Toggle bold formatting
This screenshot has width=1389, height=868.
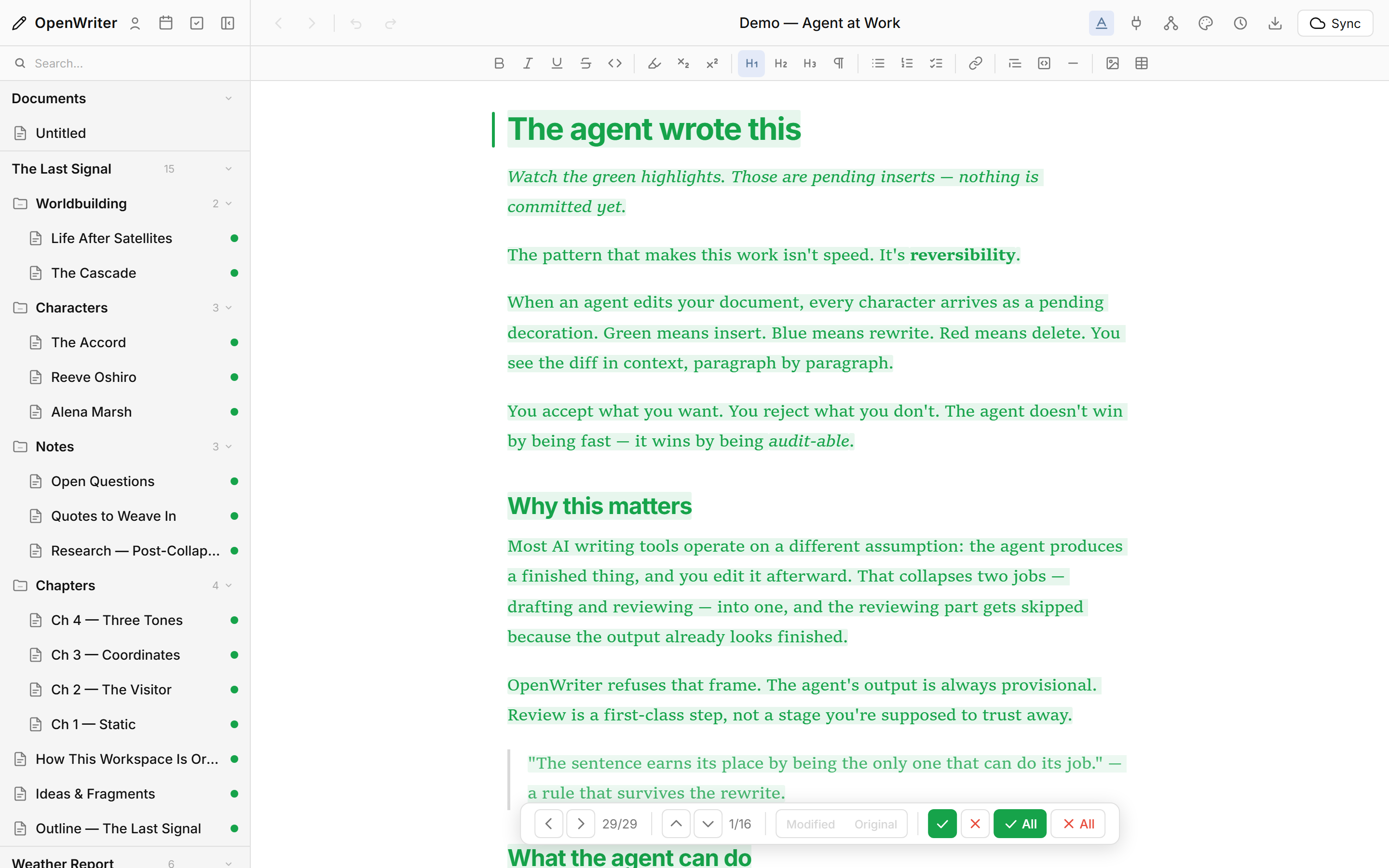click(498, 63)
